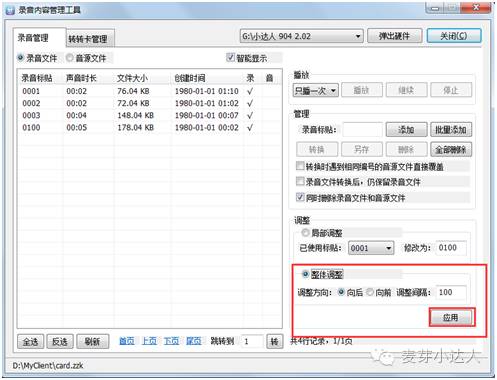Click the 添加 button
Image resolution: width=497 pixels, height=380 pixels.
point(406,130)
